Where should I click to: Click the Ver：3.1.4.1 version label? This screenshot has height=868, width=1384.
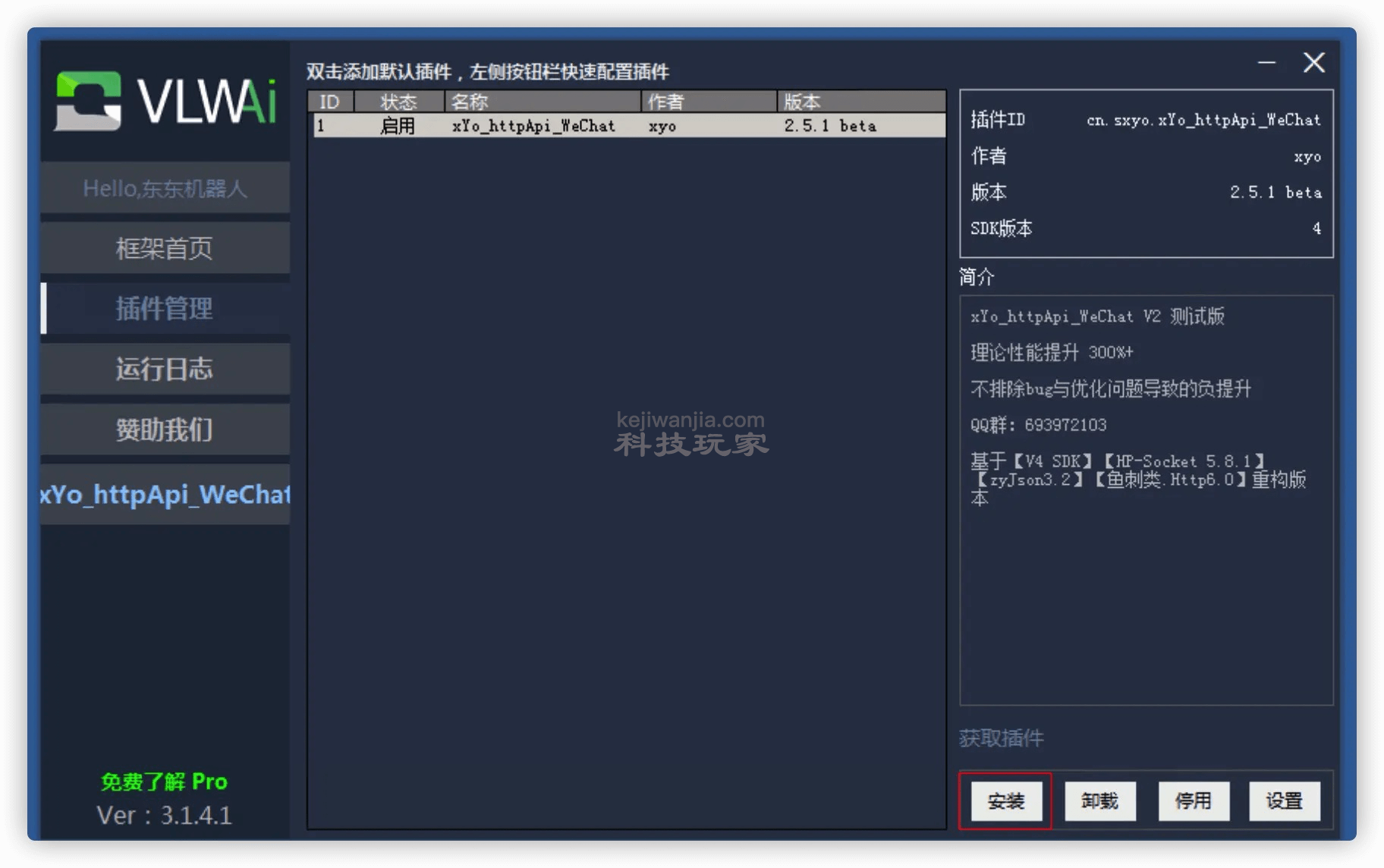tap(165, 816)
